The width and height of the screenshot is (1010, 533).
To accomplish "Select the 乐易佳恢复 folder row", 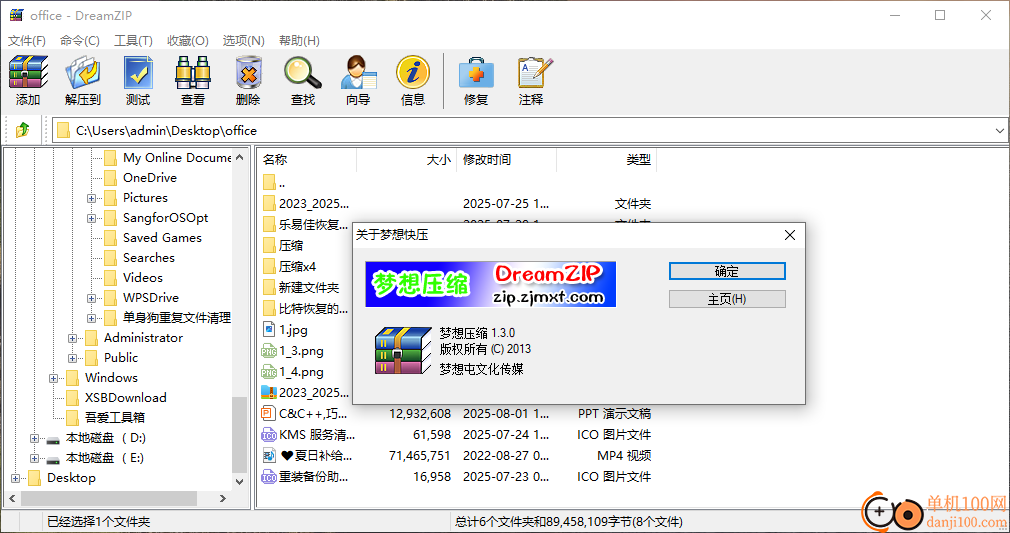I will point(306,224).
